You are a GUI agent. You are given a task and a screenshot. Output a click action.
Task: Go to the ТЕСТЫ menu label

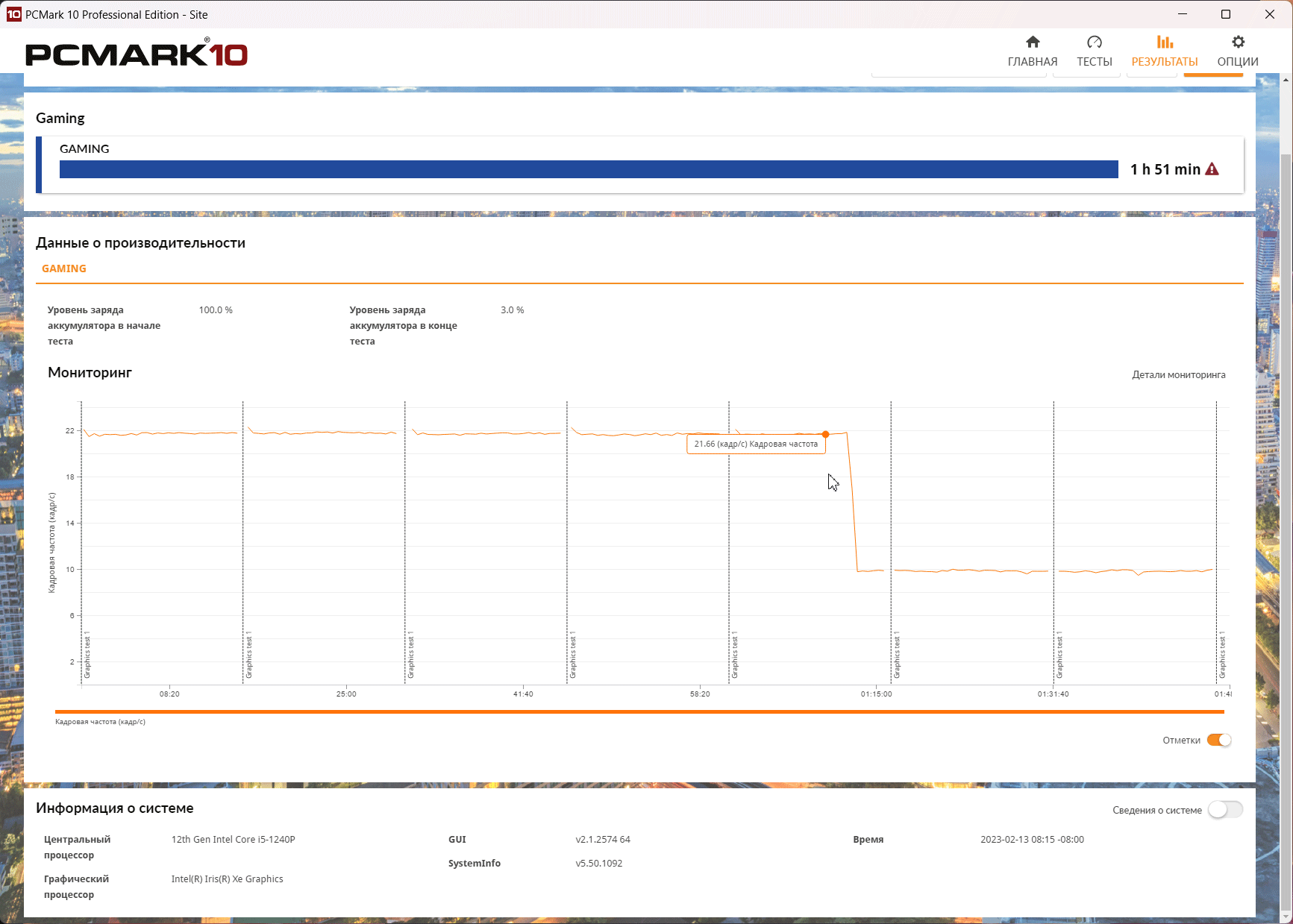pos(1095,62)
